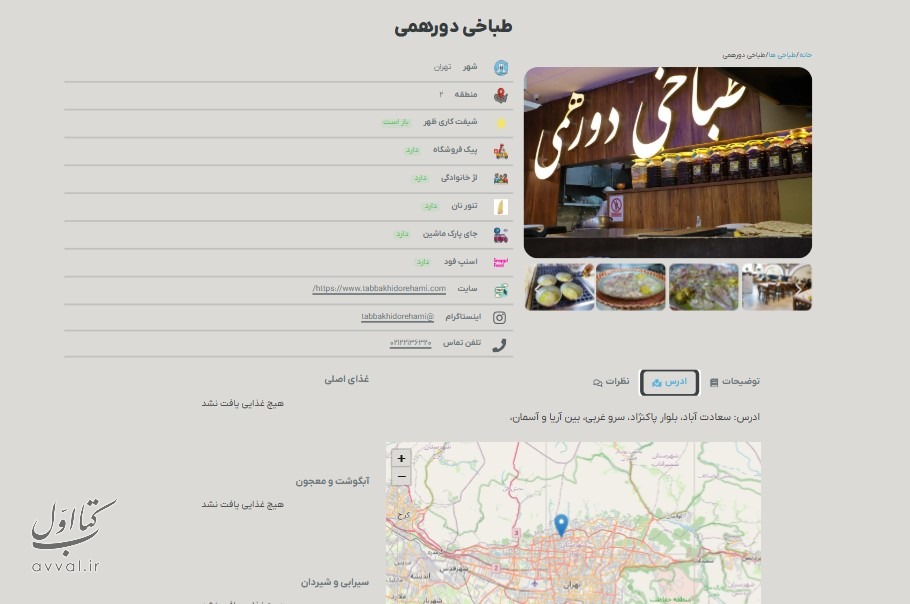Open the main storefront sign photo
The height and width of the screenshot is (604, 910).
668,162
